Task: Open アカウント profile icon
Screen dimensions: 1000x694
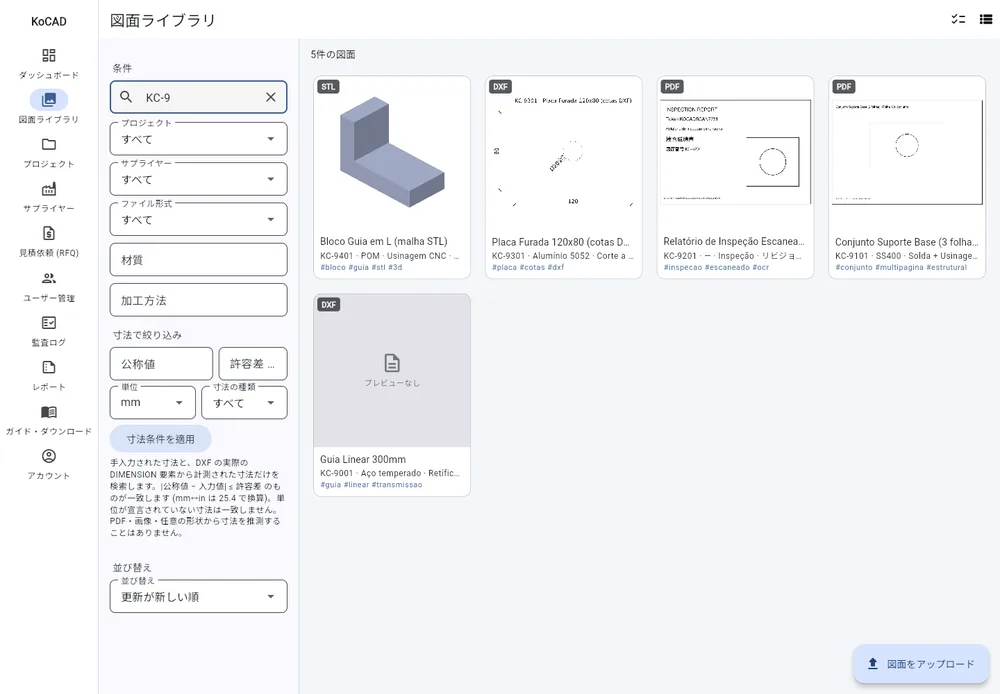Action: click(48, 456)
